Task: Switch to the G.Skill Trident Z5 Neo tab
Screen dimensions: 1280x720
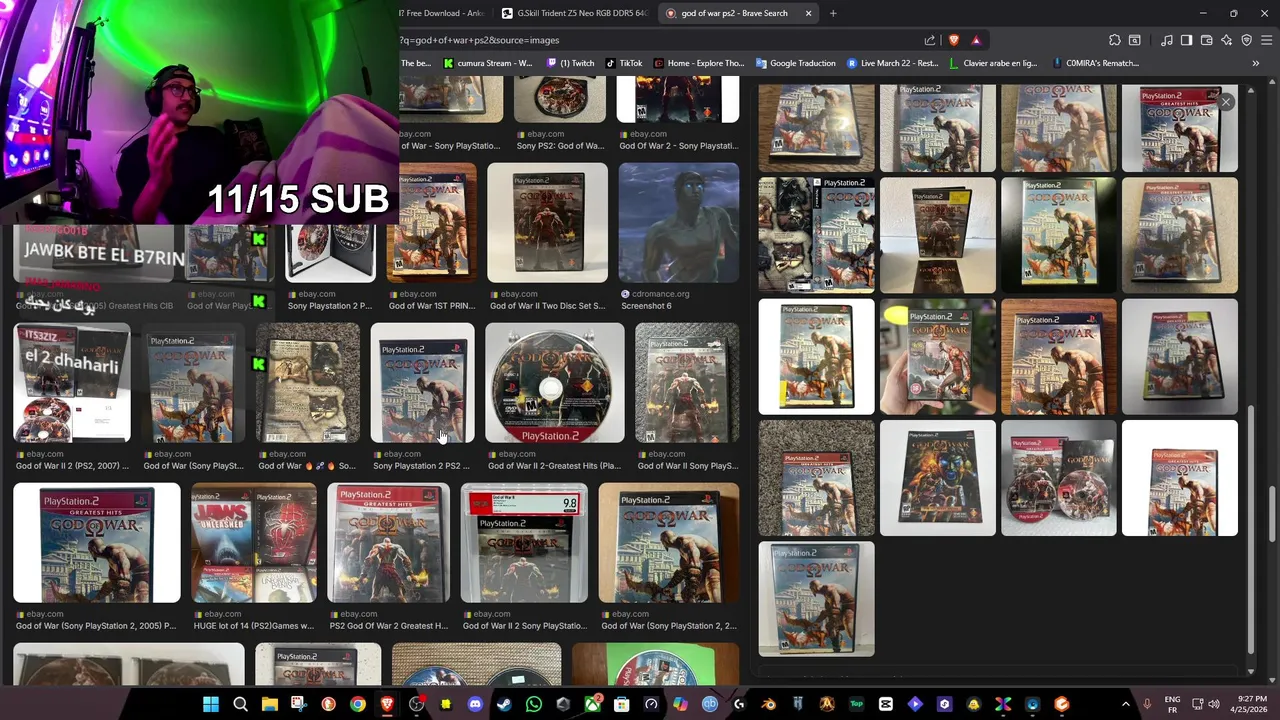Action: (575, 13)
